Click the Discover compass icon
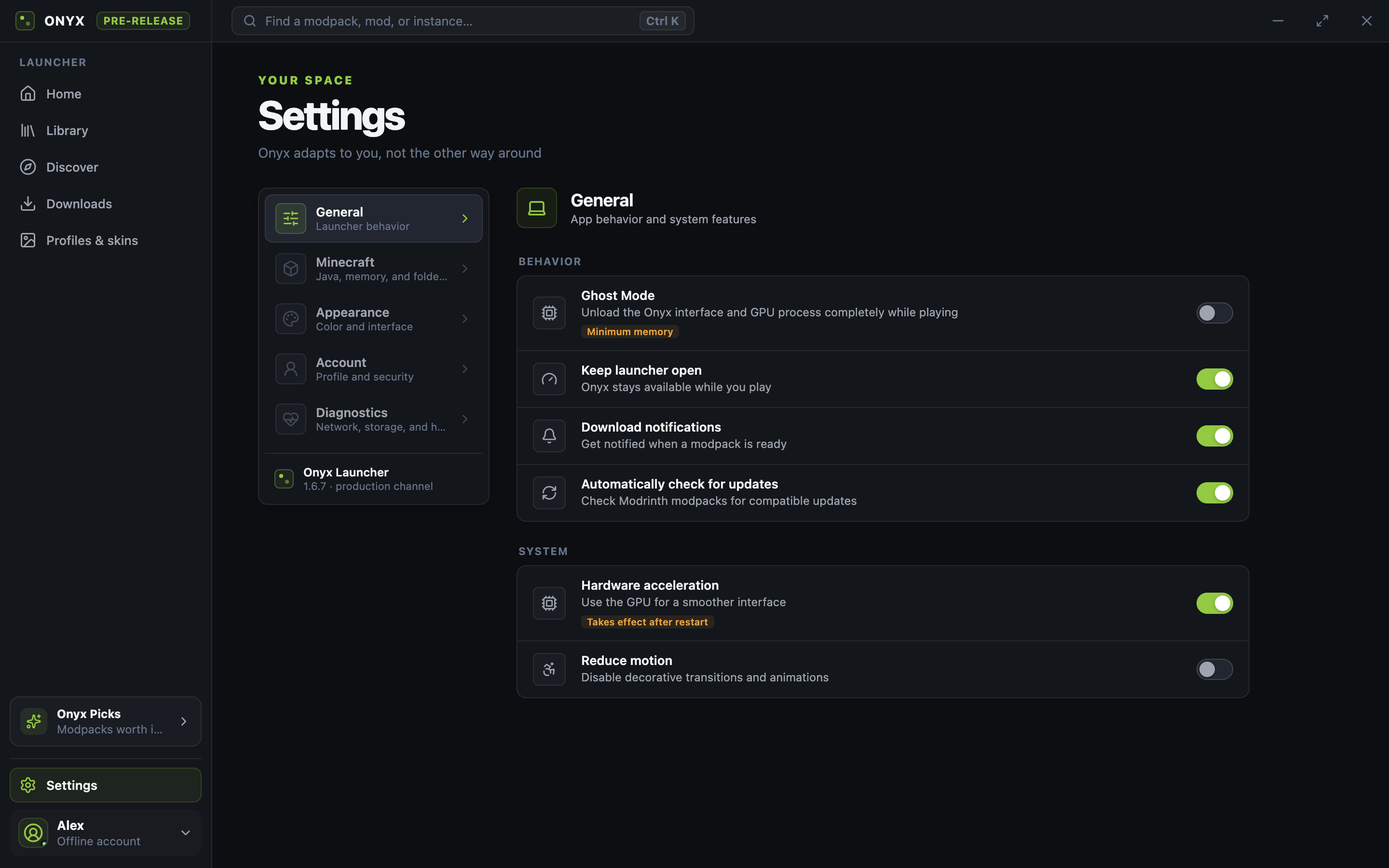 point(28,167)
